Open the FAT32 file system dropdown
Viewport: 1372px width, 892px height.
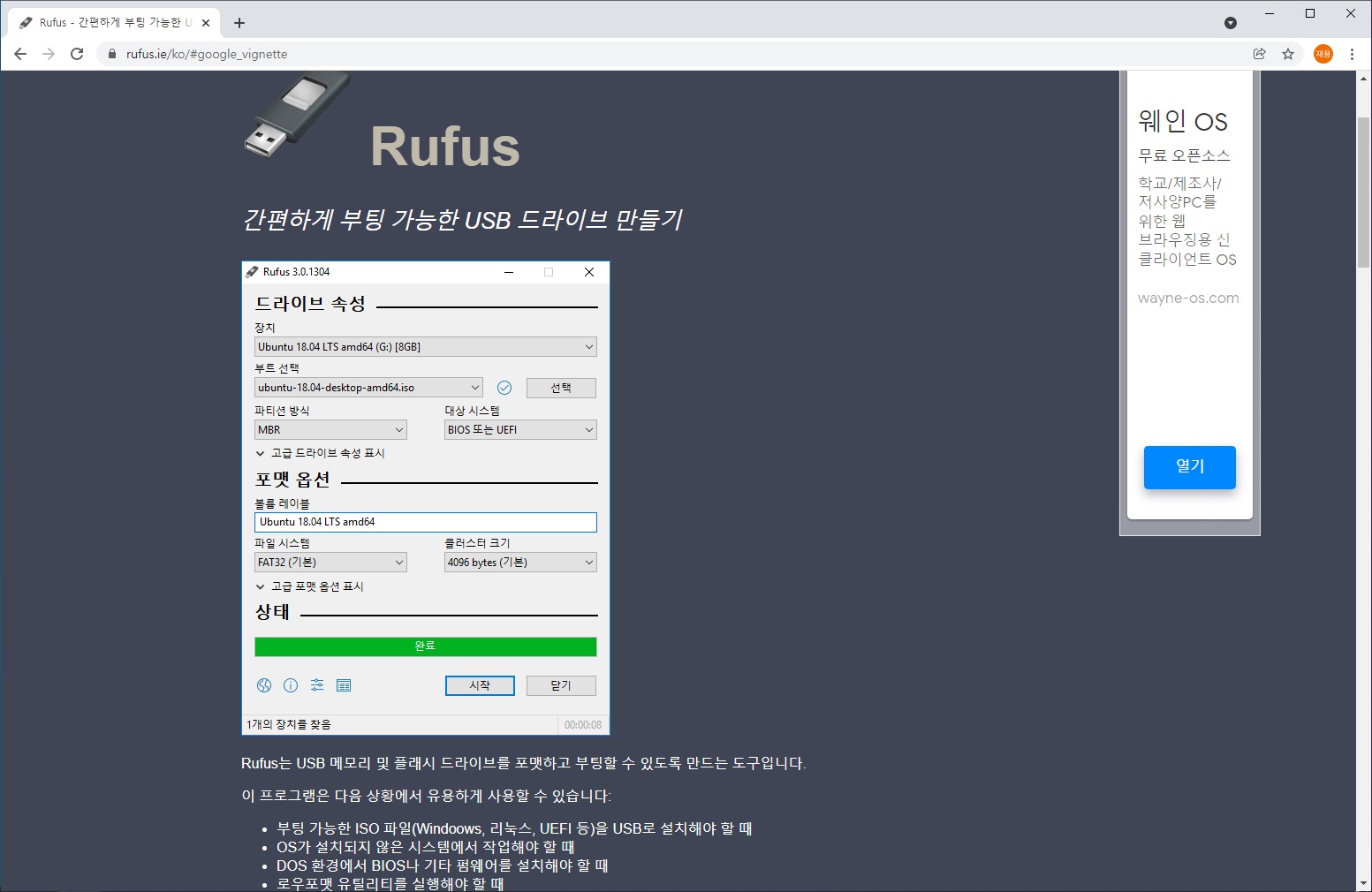click(330, 563)
